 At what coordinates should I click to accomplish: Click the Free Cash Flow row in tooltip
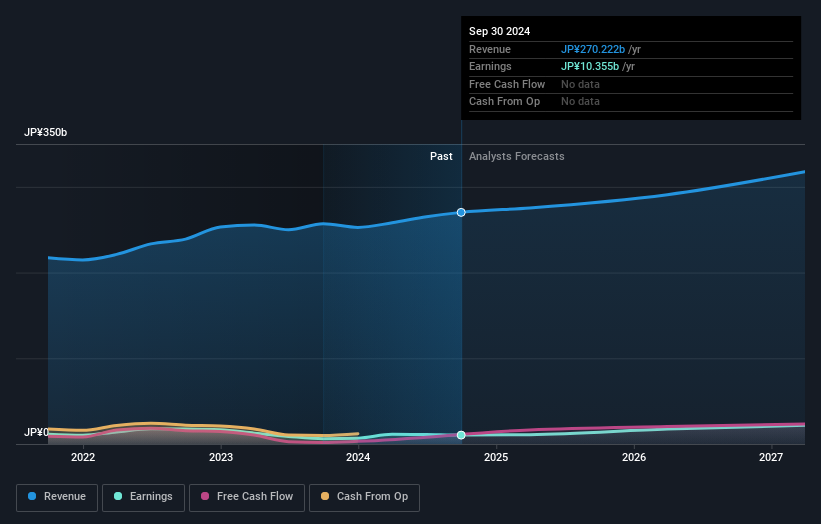tap(630, 84)
